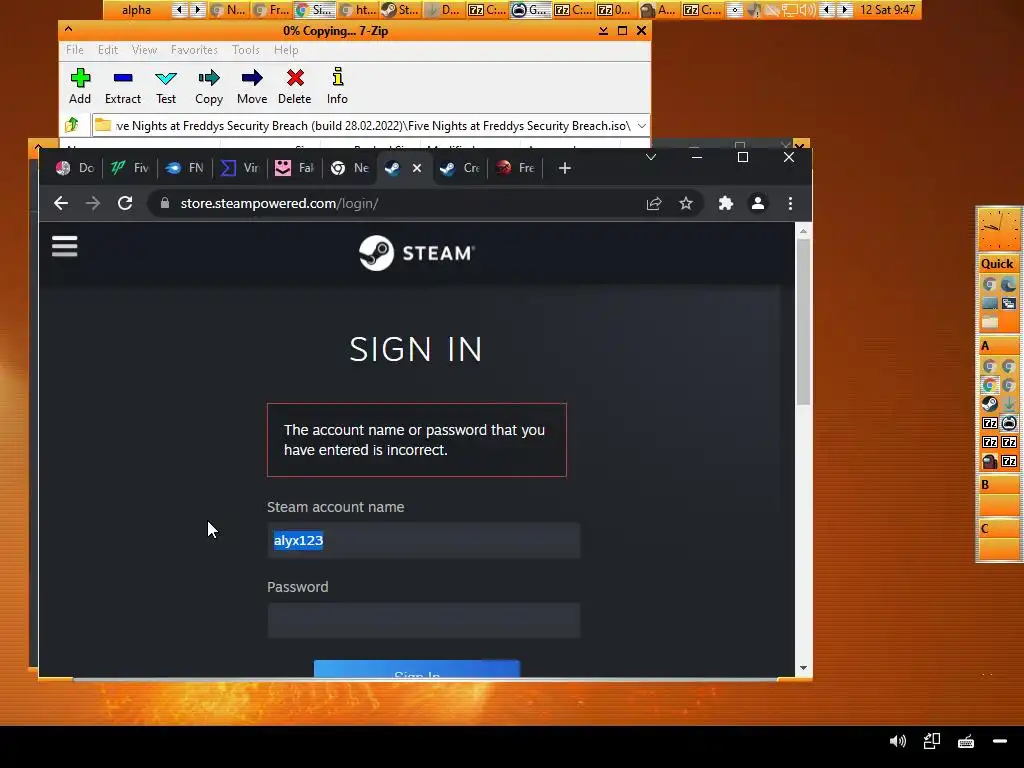The height and width of the screenshot is (768, 1024).
Task: Switch to the 'Ne' Chrome tab
Action: 350,168
